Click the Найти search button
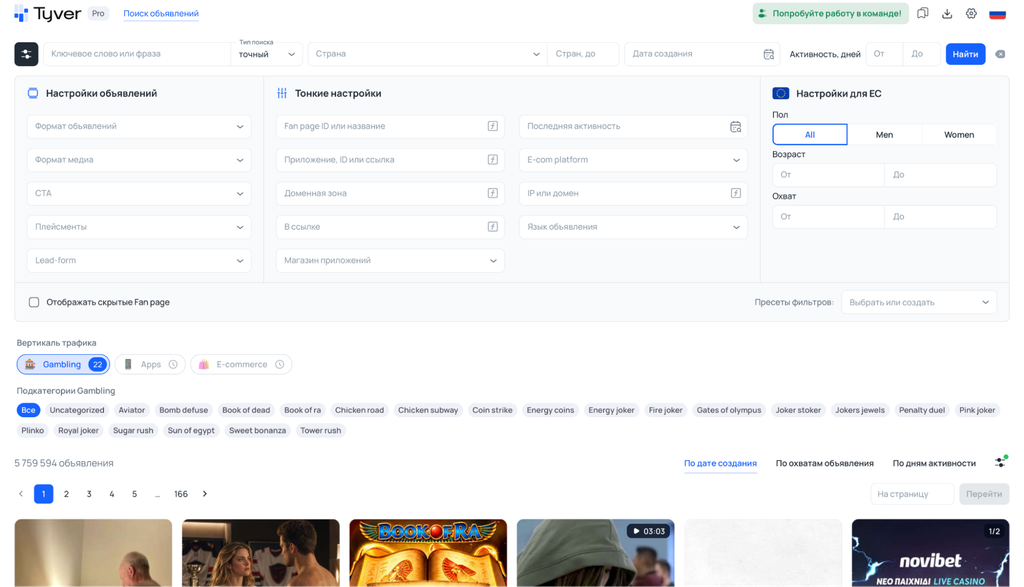The width and height of the screenshot is (1024, 587). pyautogui.click(x=965, y=54)
